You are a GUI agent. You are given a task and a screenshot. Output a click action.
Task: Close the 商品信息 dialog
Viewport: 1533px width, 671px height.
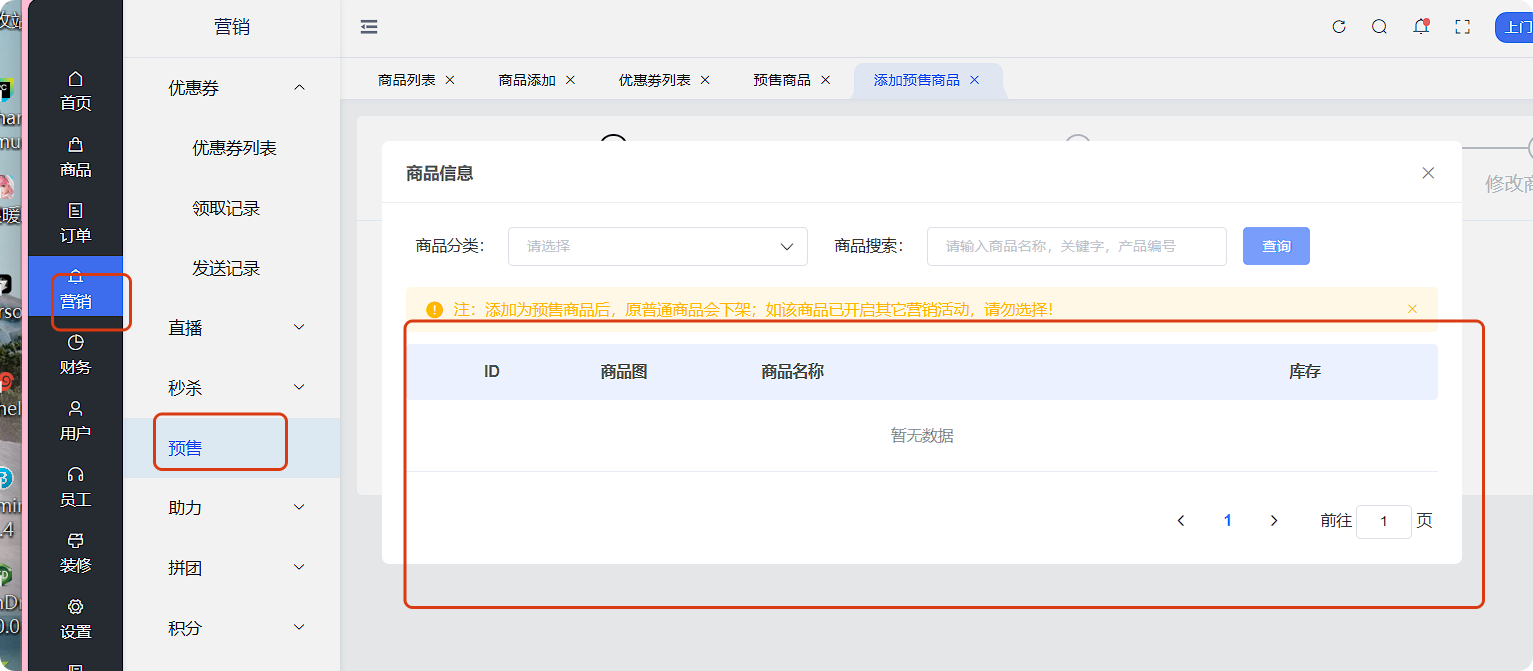coord(1428,173)
